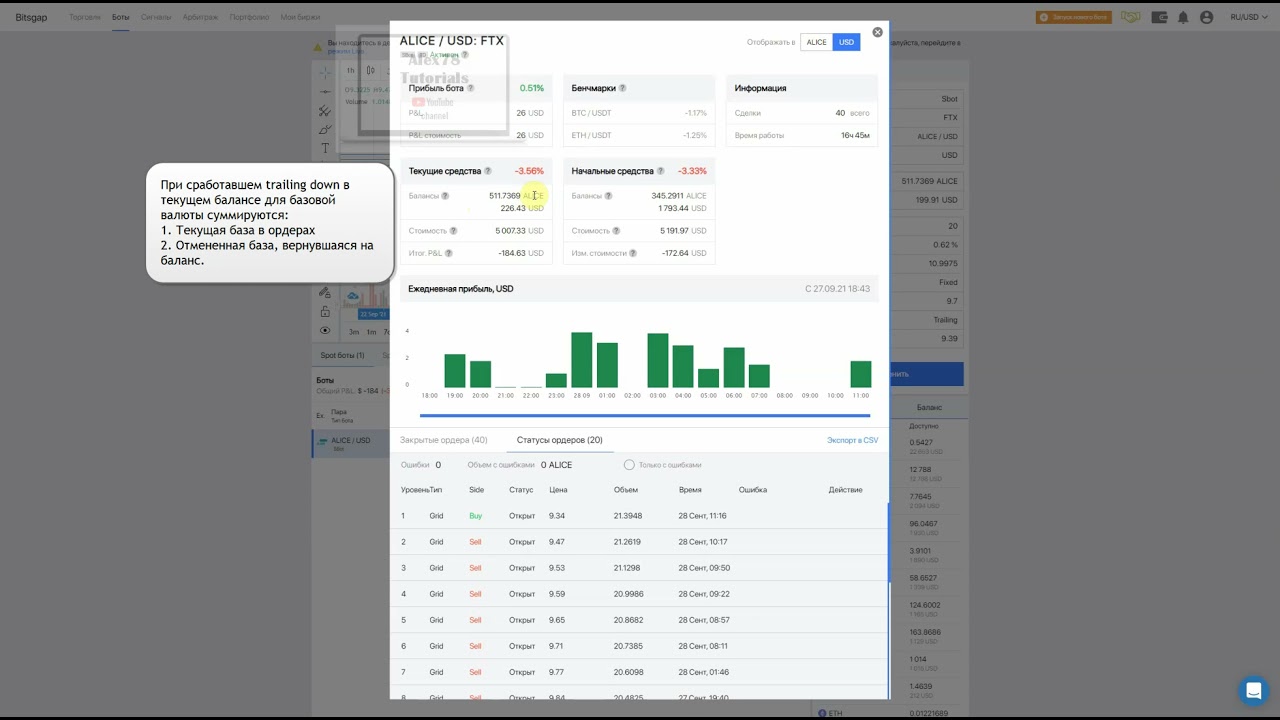Click Экспорт в CSV link

[852, 440]
